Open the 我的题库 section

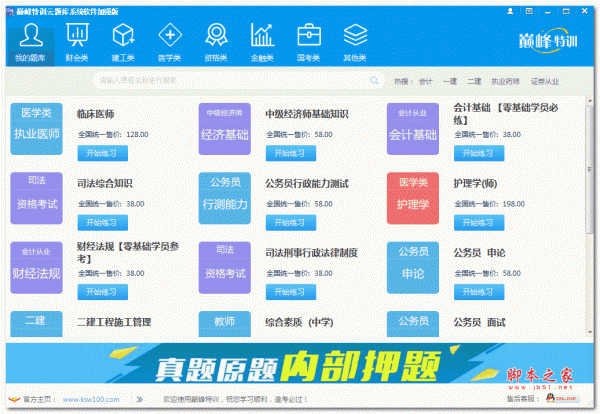(x=31, y=42)
